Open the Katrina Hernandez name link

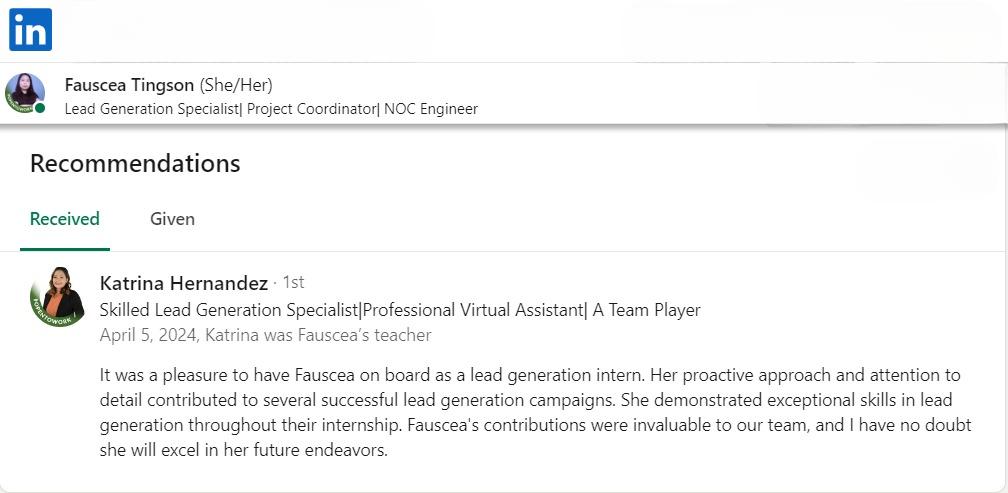pyautogui.click(x=184, y=283)
